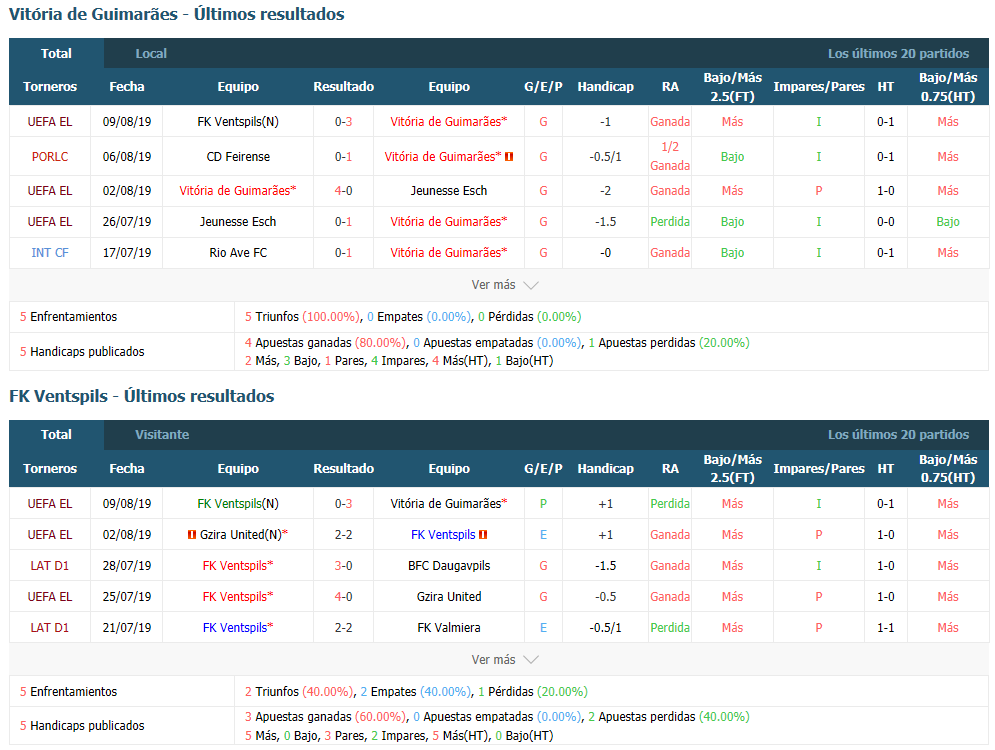Select the Total tab in FK Ventspils table
The width and height of the screenshot is (995, 750).
coord(56,435)
